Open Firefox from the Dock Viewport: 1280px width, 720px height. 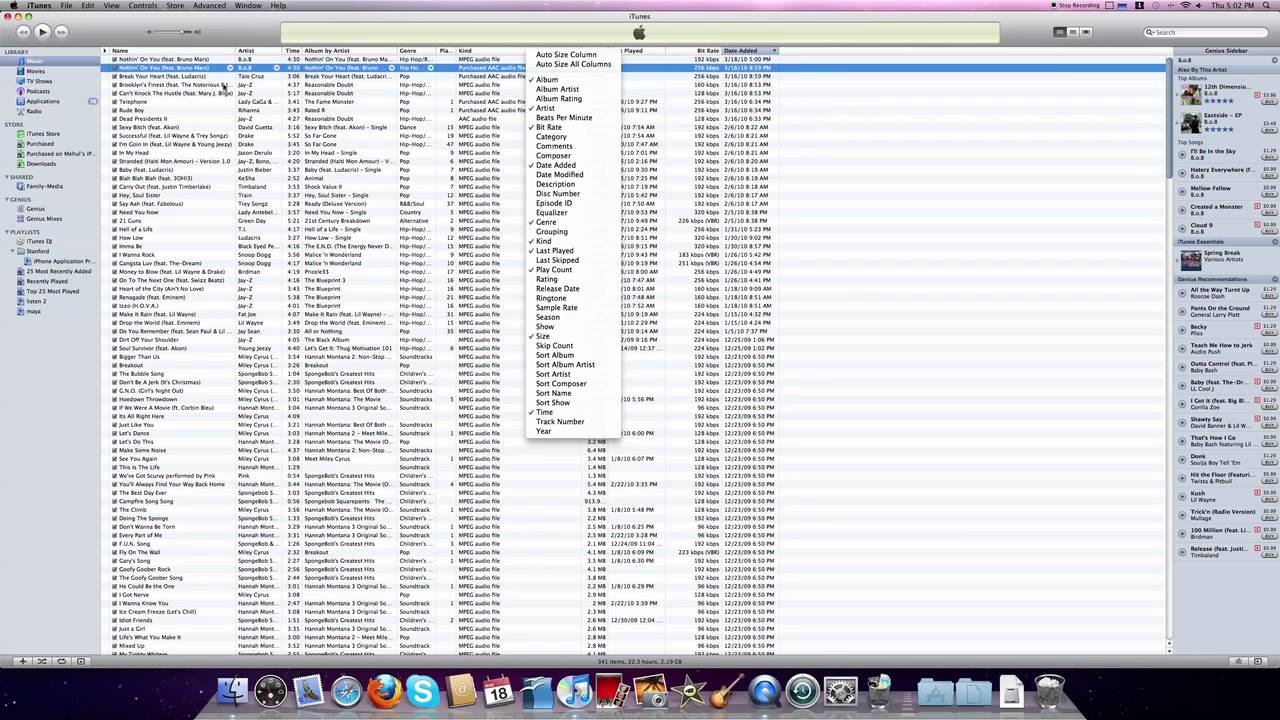click(x=384, y=690)
